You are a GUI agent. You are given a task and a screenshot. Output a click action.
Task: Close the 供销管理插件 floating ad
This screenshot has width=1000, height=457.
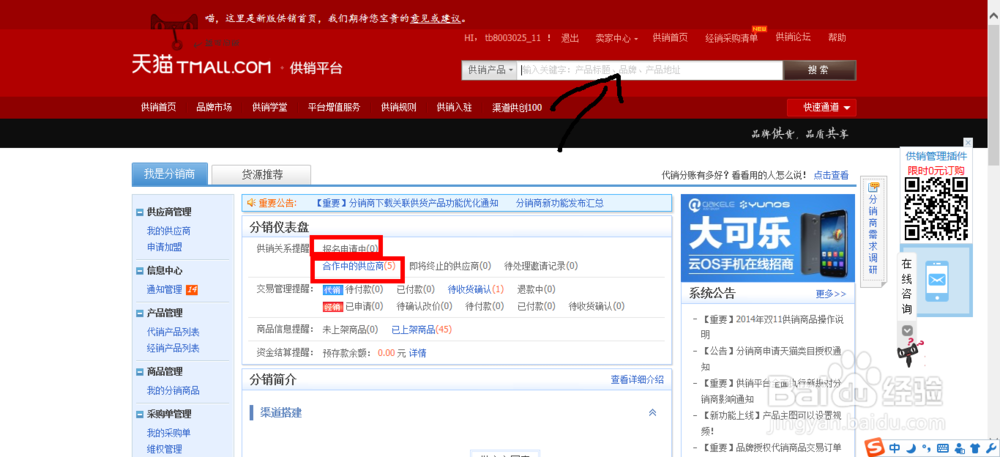967,142
